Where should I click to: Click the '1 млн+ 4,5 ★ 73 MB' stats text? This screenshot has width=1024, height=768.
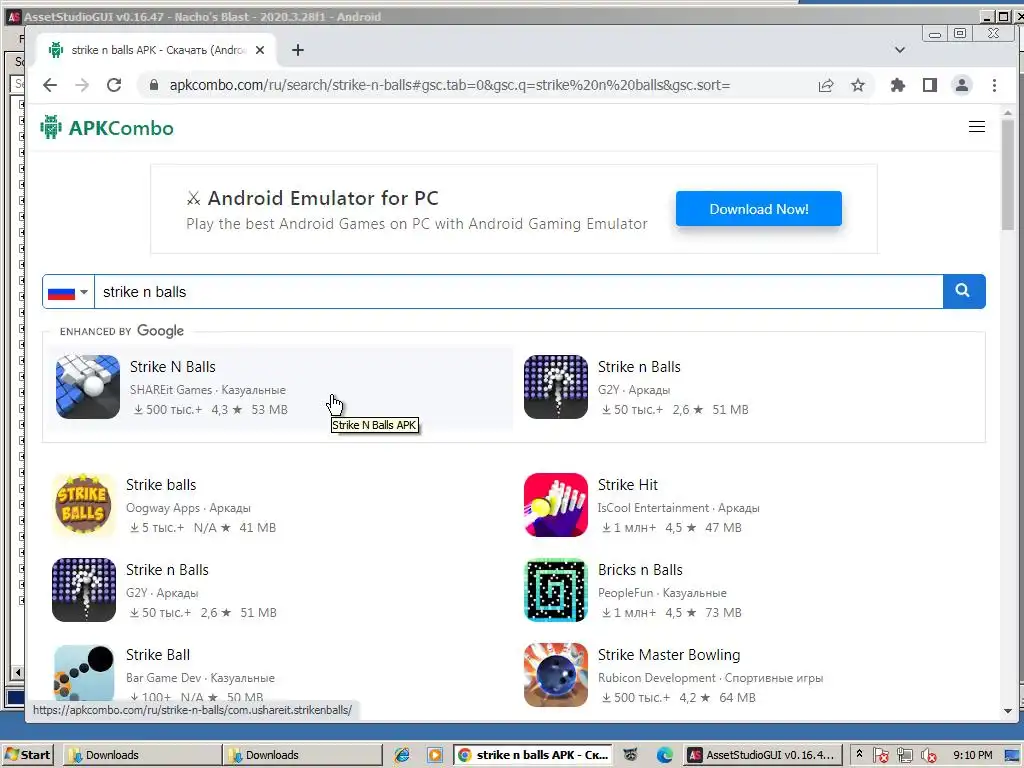[672, 613]
